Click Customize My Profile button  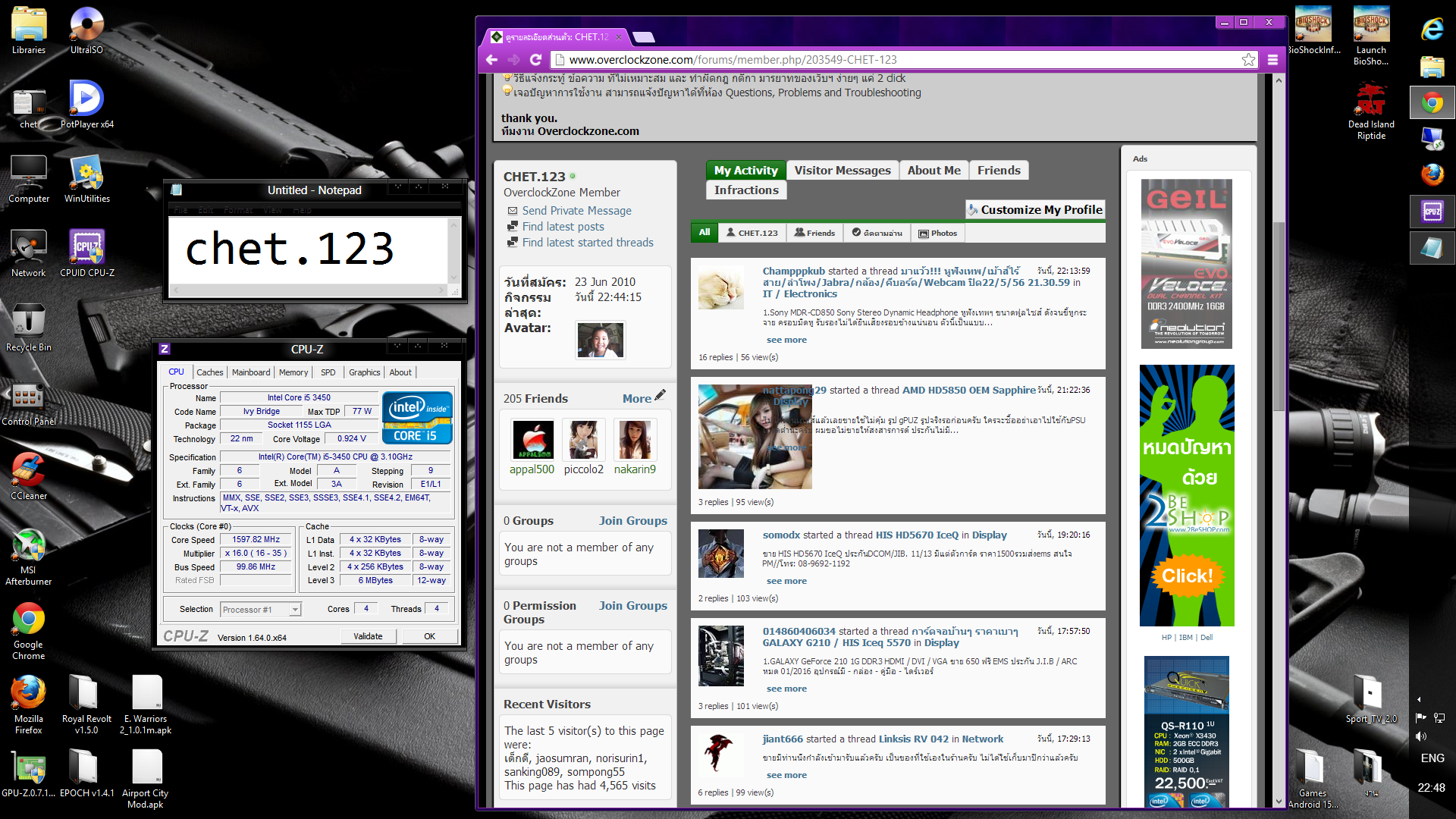pyautogui.click(x=1035, y=210)
